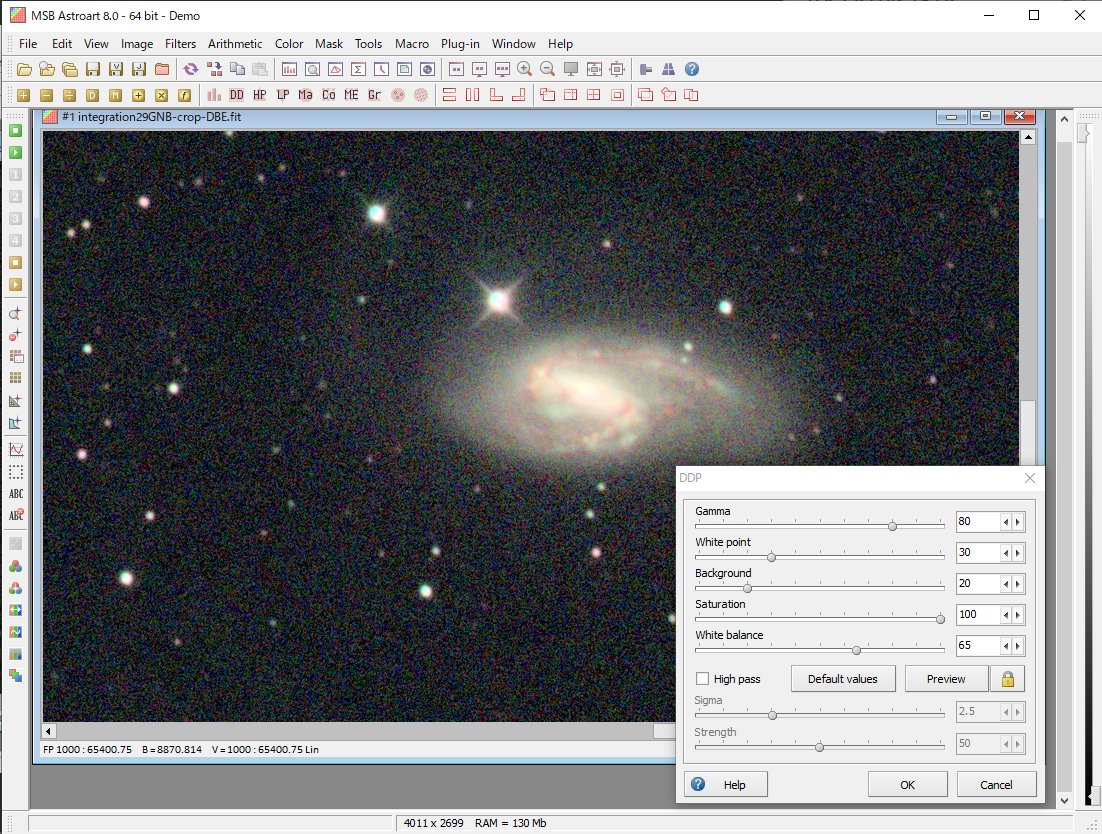Toggle the padlock lock button in DDP
The height and width of the screenshot is (834, 1102).
coord(1007,679)
